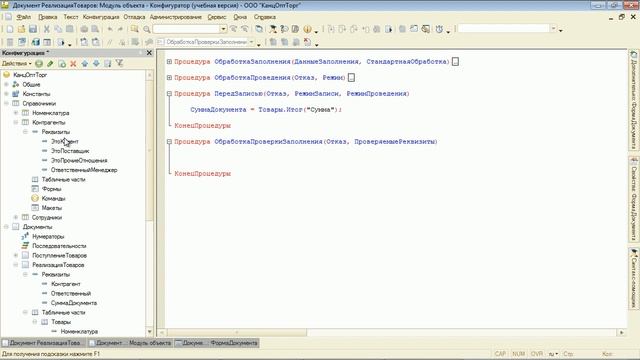Collapse the Справочники tree node
The width and height of the screenshot is (640, 360).
tap(6, 103)
